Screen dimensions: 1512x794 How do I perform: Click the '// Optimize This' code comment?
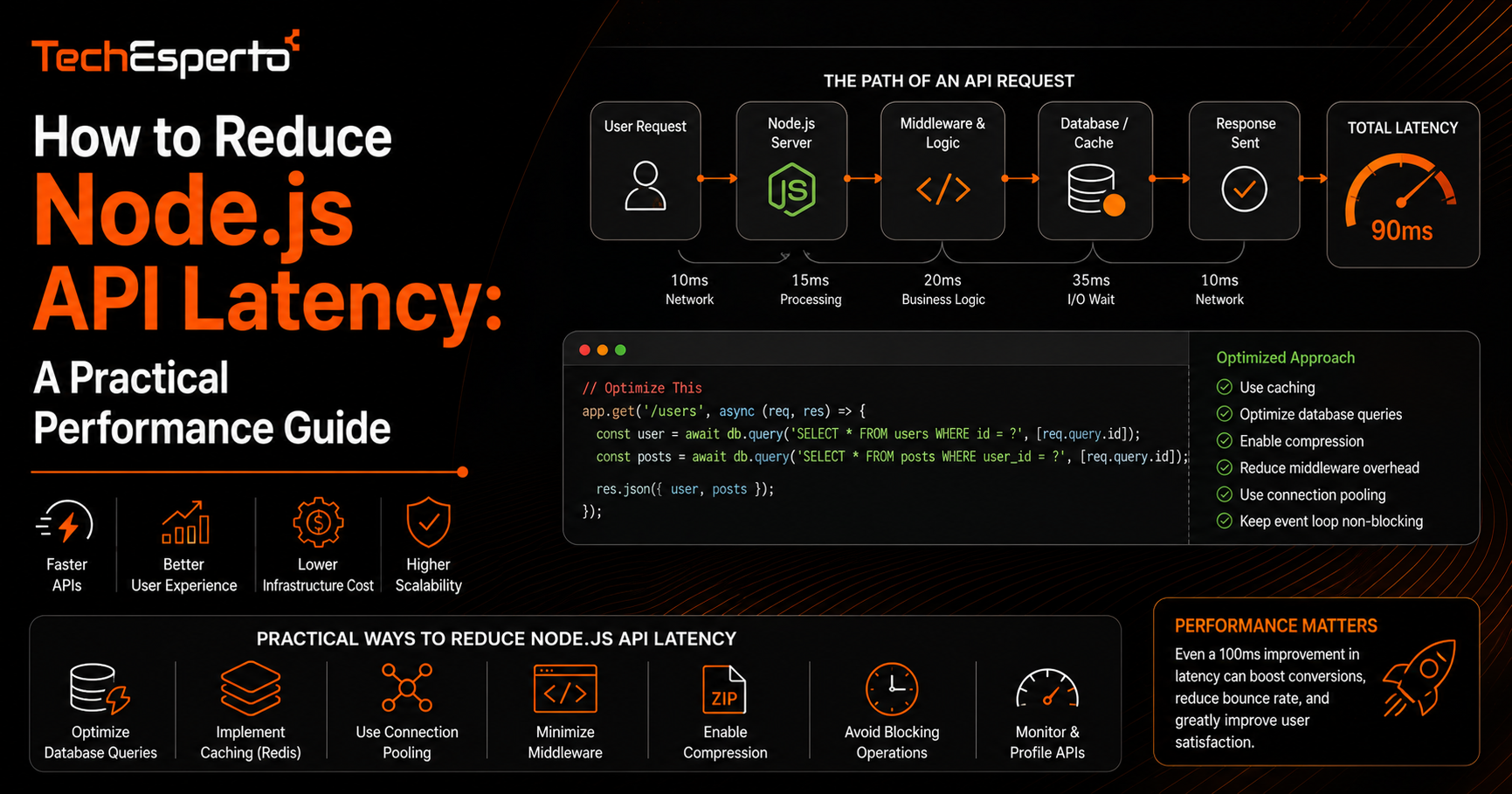click(642, 388)
